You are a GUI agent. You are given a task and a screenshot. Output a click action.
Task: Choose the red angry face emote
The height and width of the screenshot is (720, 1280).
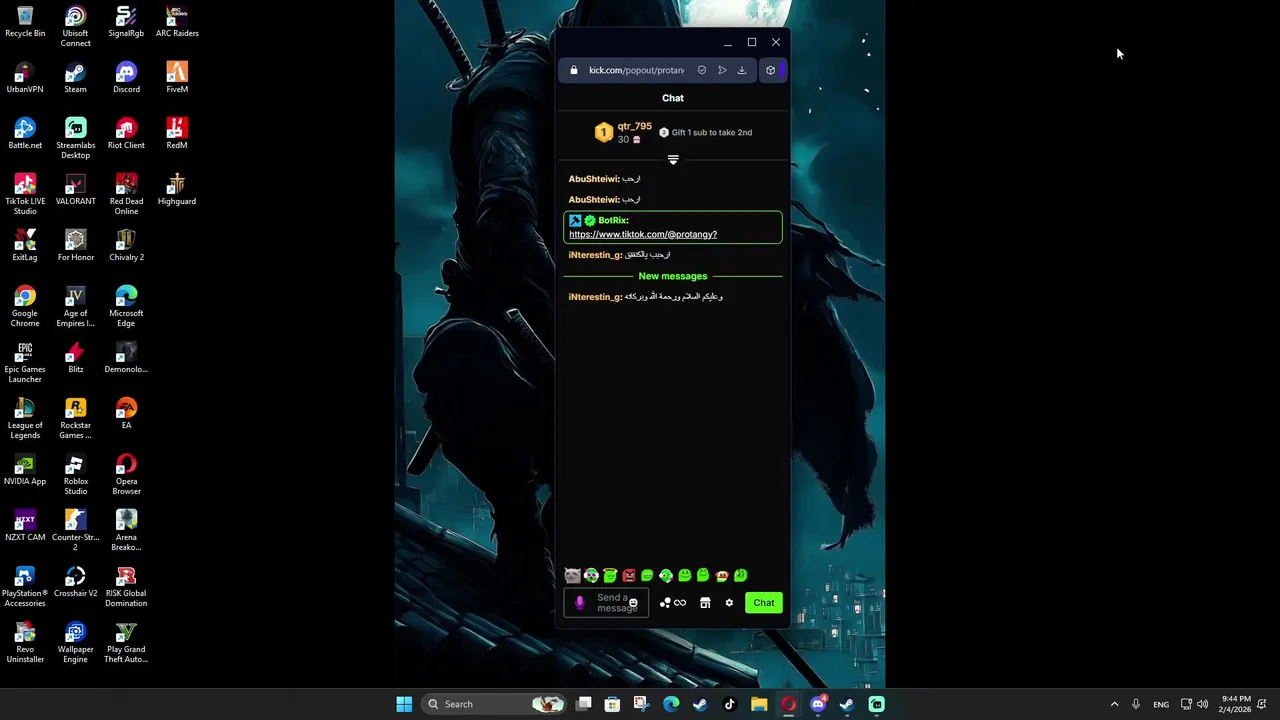pyautogui.click(x=629, y=575)
